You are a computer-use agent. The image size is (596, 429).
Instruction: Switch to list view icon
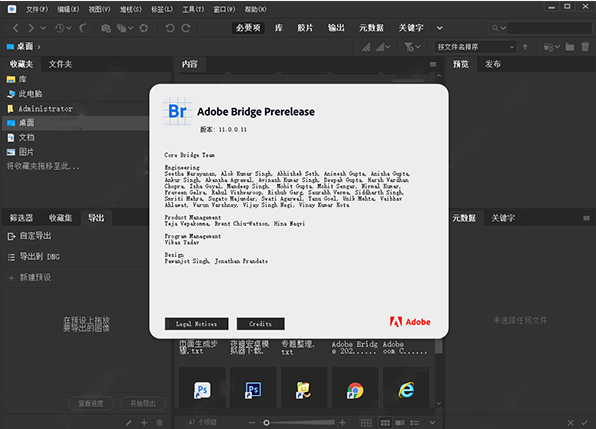click(415, 423)
